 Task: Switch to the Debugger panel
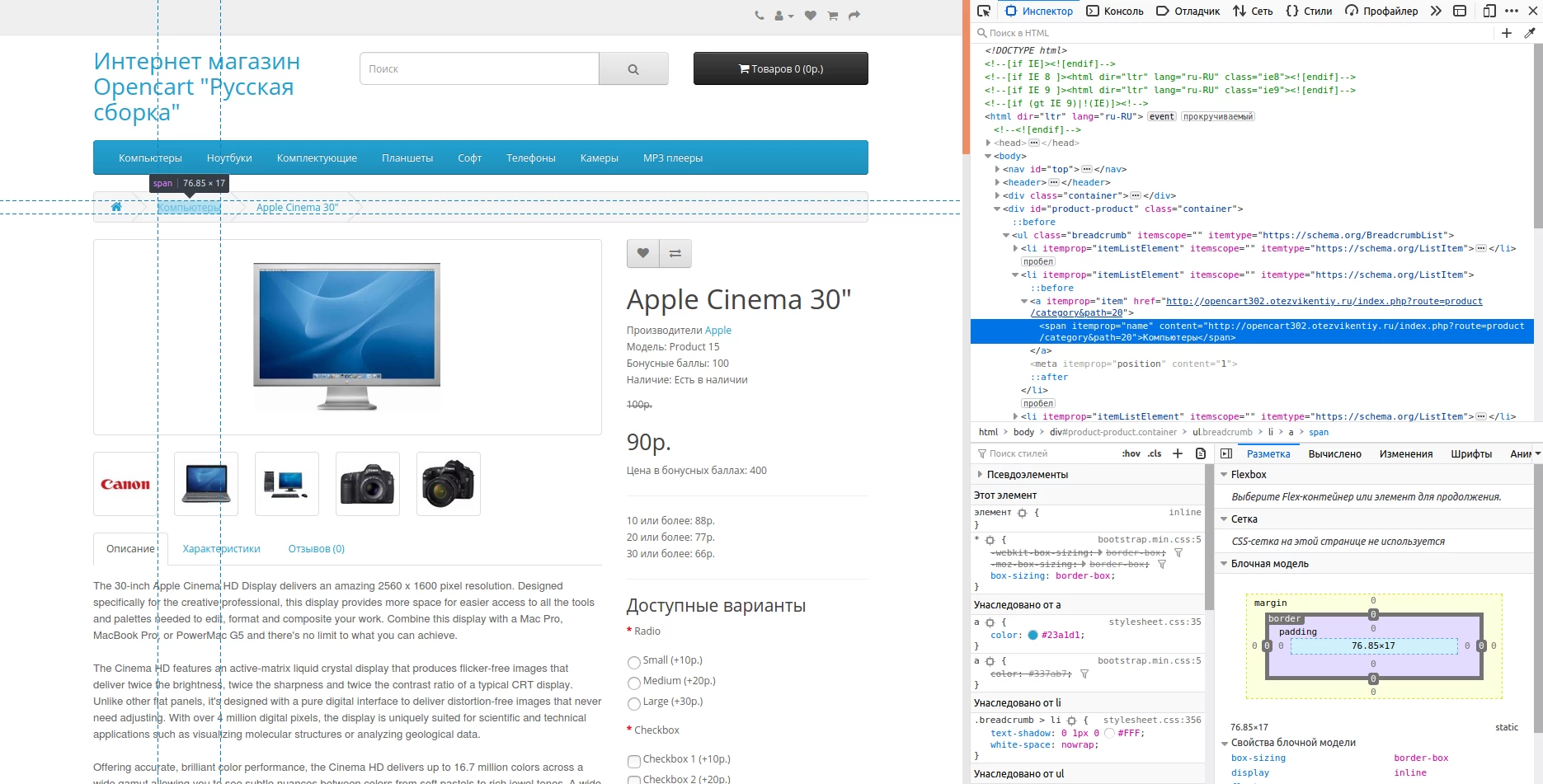(1188, 11)
